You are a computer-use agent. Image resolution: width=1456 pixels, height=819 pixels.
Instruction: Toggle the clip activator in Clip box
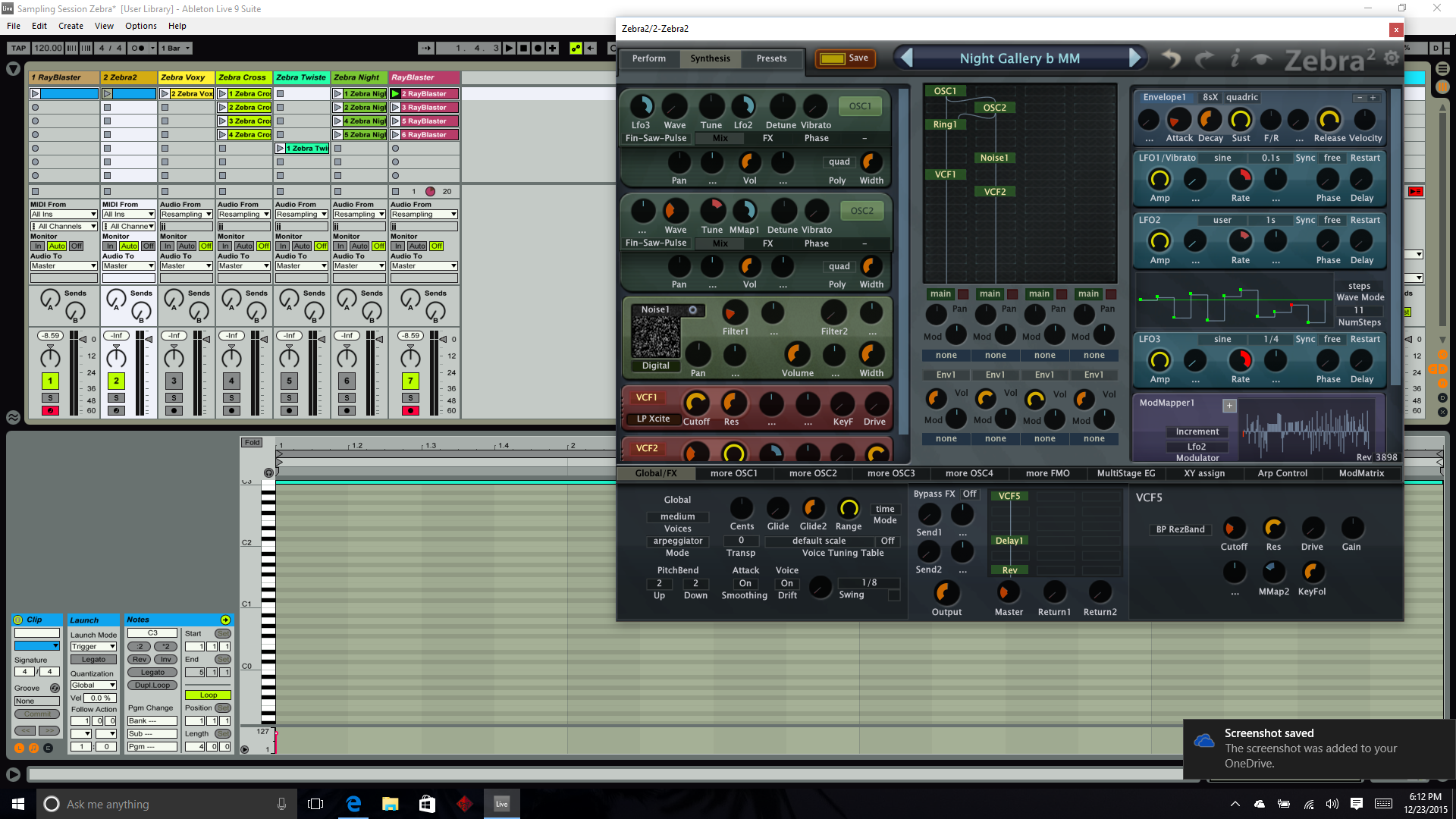click(18, 620)
